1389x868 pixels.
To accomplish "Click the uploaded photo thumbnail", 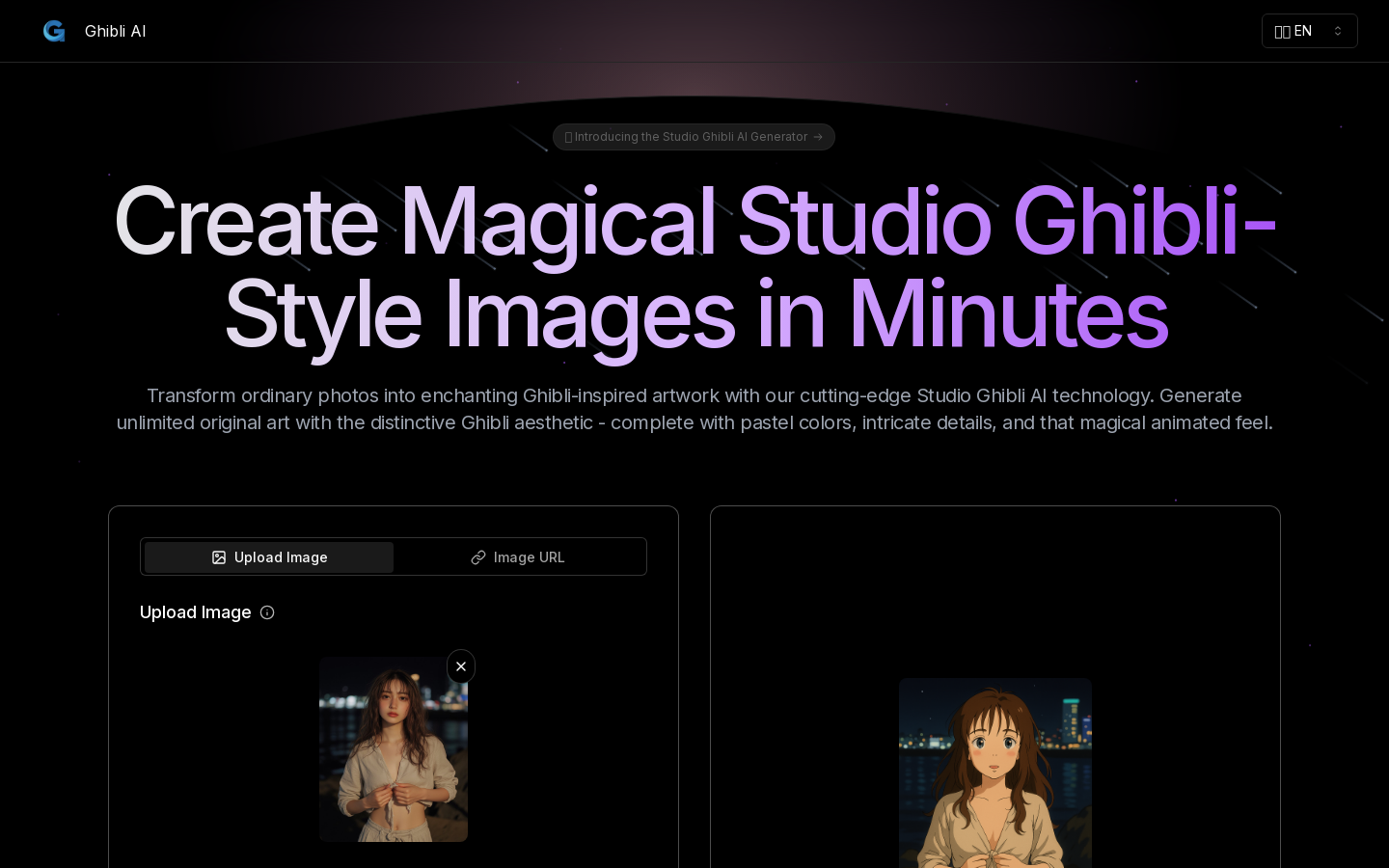I will (x=394, y=749).
